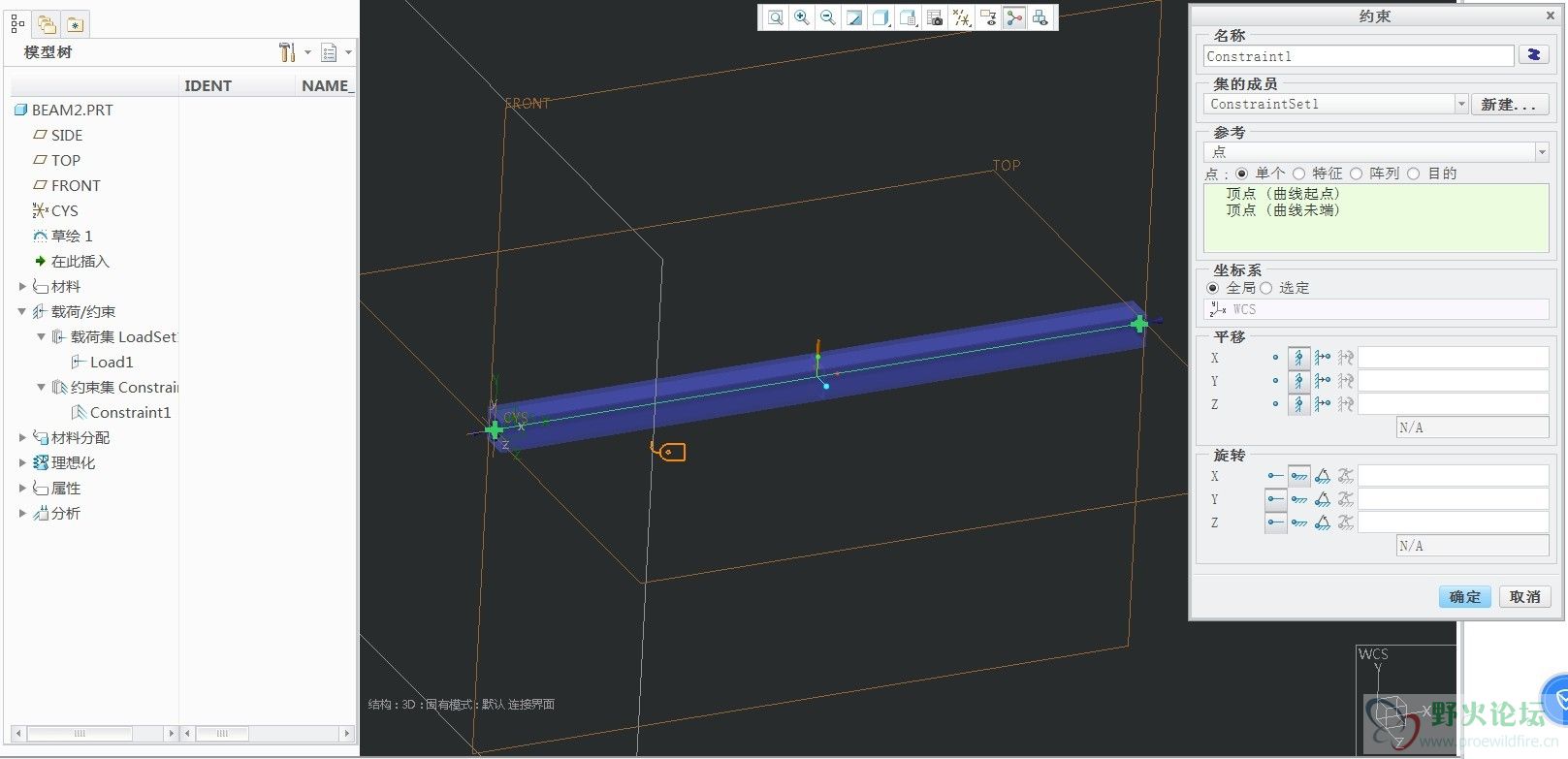Open Model Tree show list icon
The image size is (1568, 759).
click(x=329, y=52)
